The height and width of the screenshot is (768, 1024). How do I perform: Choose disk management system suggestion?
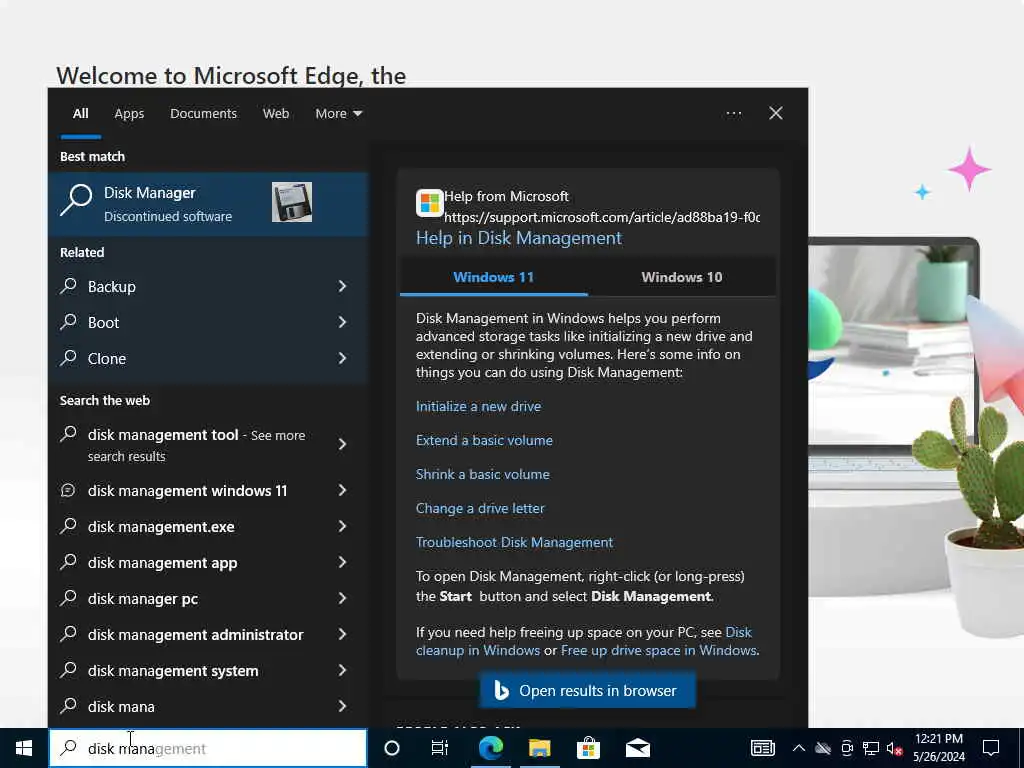click(x=208, y=670)
